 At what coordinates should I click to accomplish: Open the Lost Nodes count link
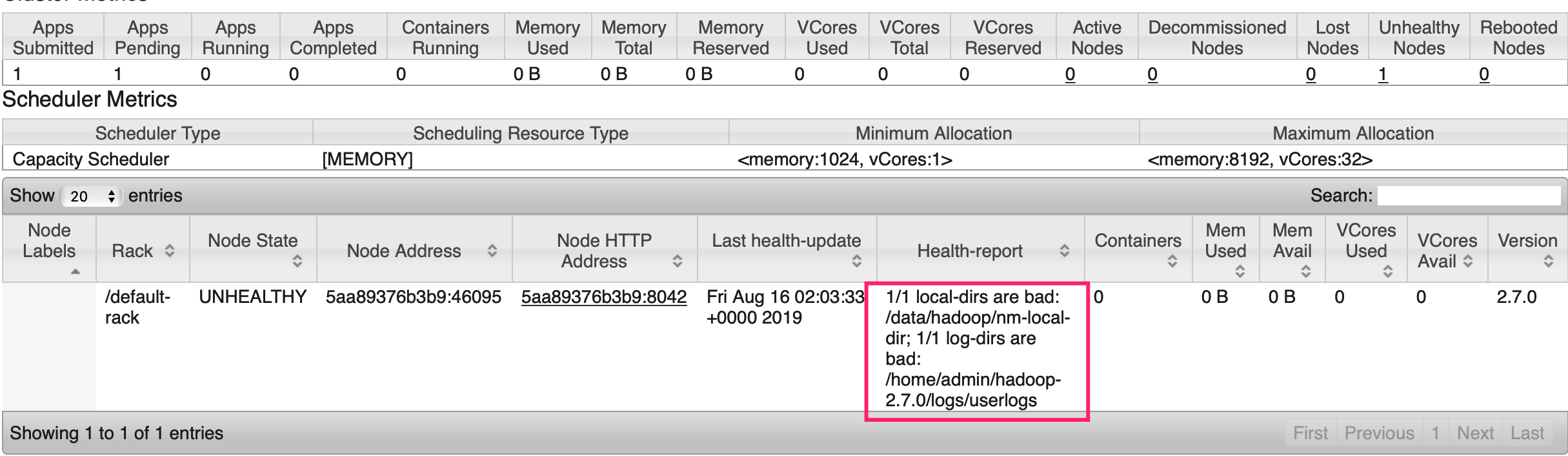pos(1311,74)
